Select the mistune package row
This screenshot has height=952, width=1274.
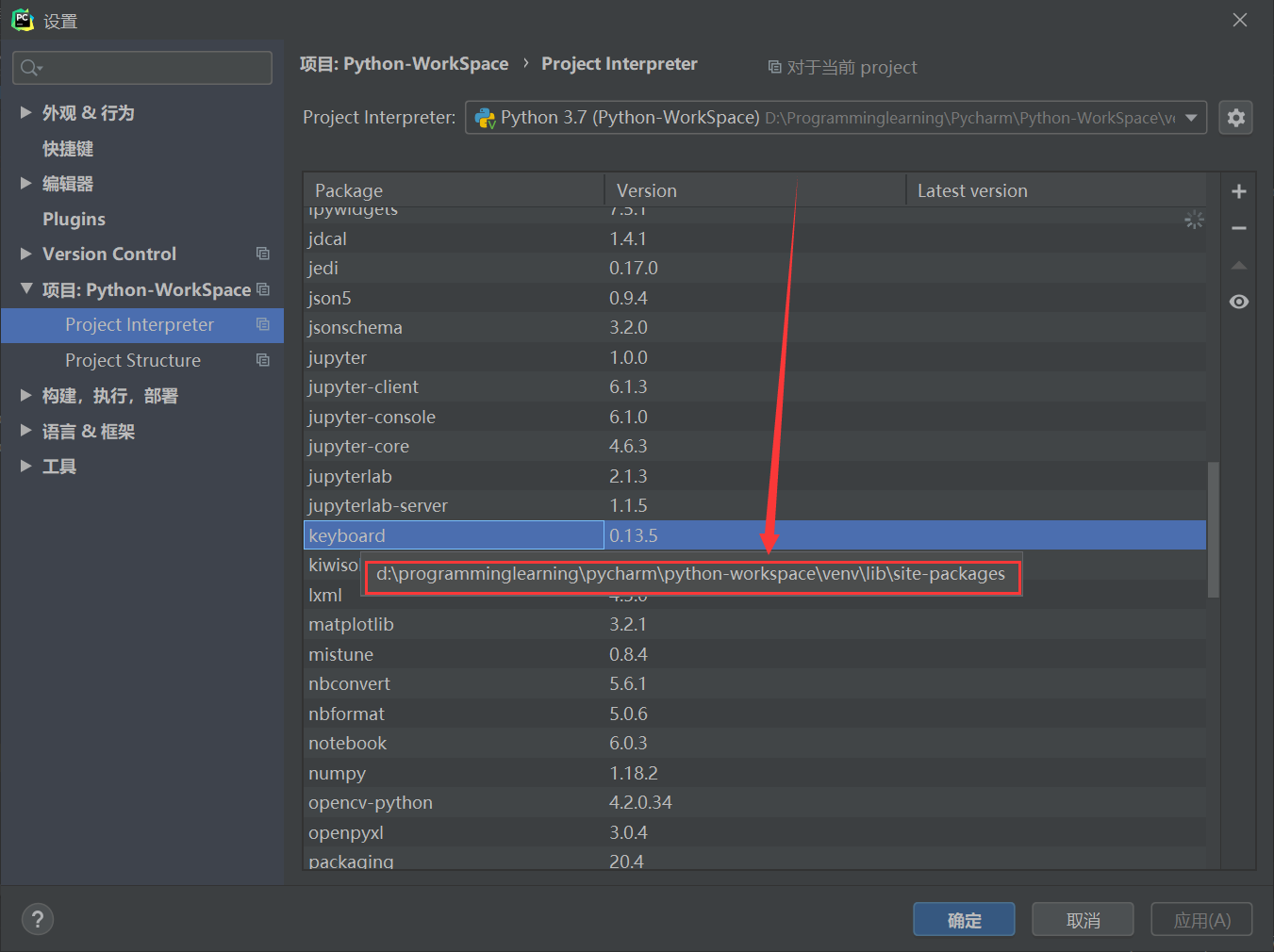pos(754,654)
